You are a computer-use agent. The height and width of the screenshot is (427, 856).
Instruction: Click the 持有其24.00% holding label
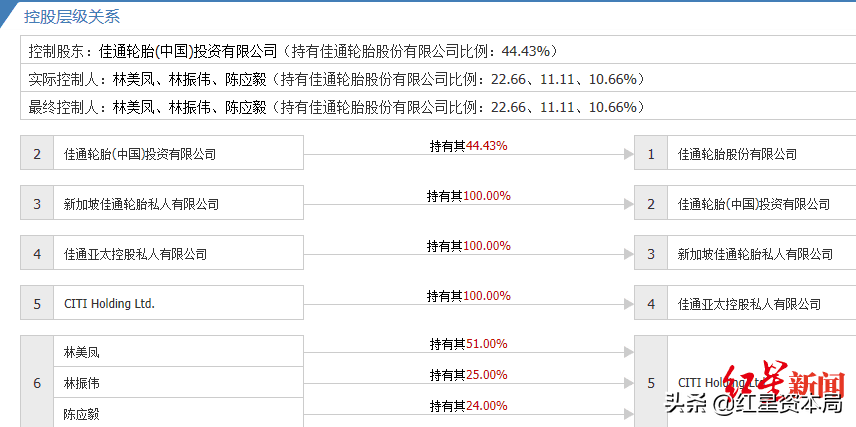click(x=468, y=405)
